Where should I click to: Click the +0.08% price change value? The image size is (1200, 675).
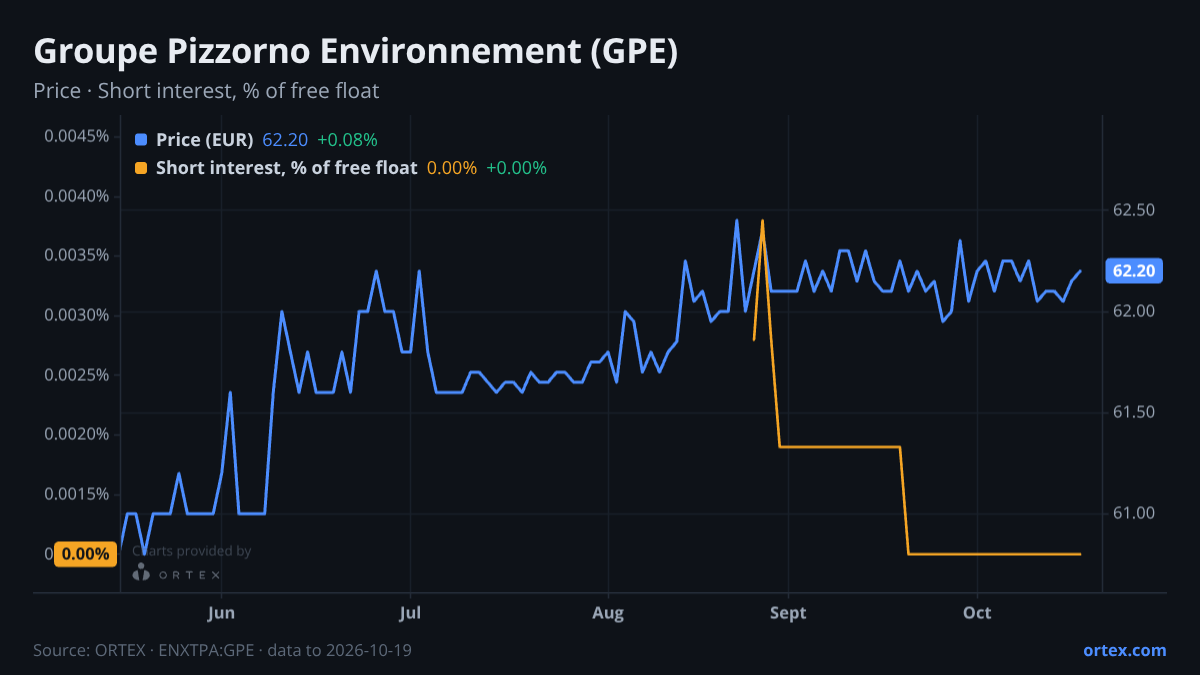point(347,140)
